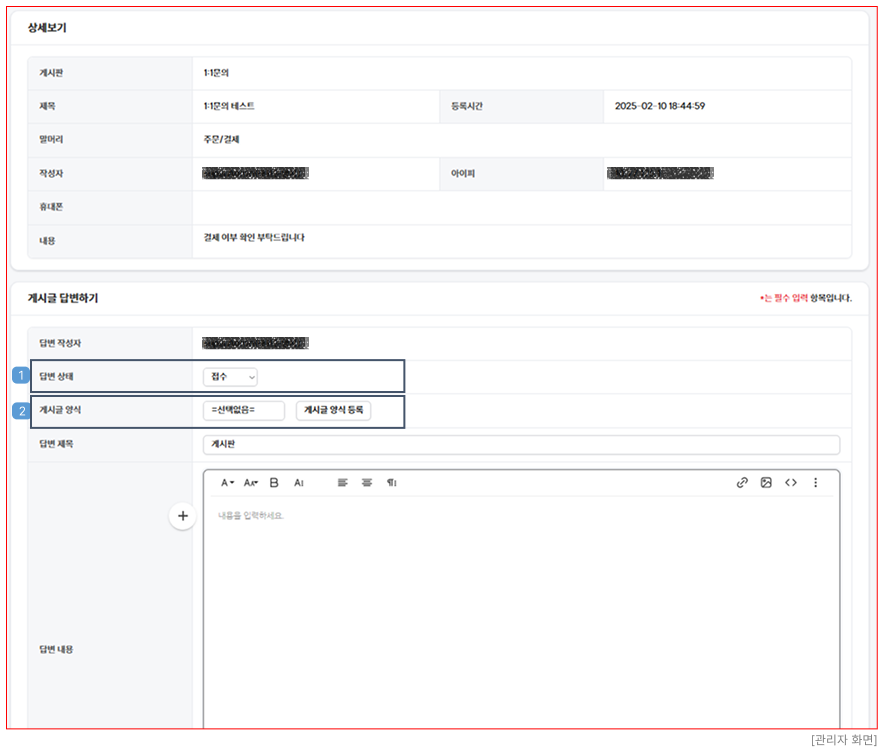Switch to code view in editor
884x750 pixels.
click(791, 482)
